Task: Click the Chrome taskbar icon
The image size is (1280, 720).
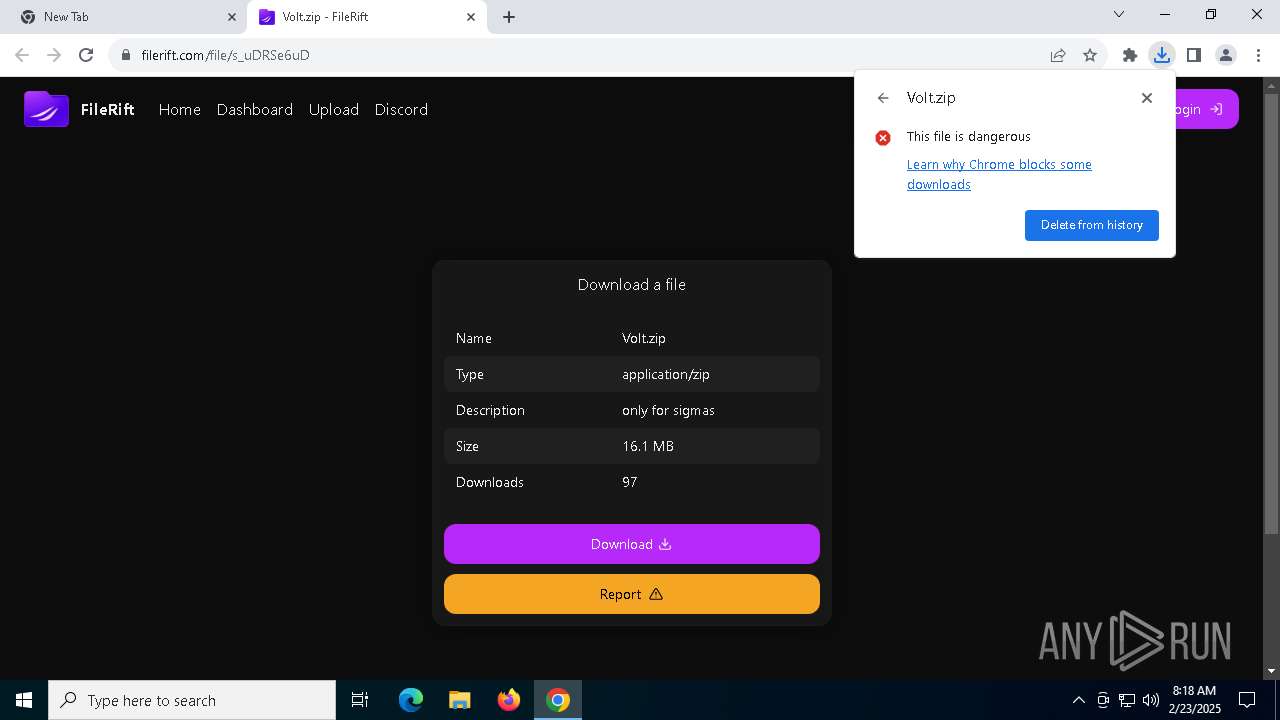Action: click(558, 700)
